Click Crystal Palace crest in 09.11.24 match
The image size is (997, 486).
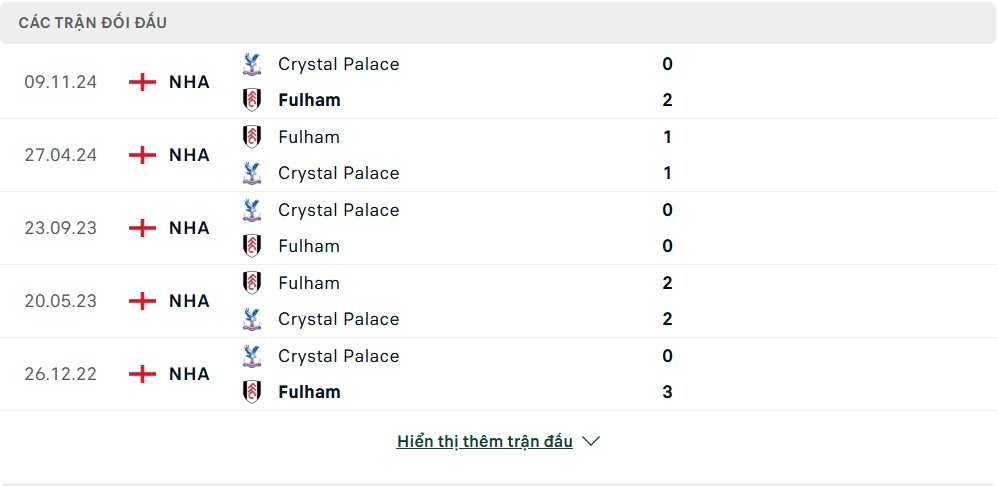pos(252,64)
